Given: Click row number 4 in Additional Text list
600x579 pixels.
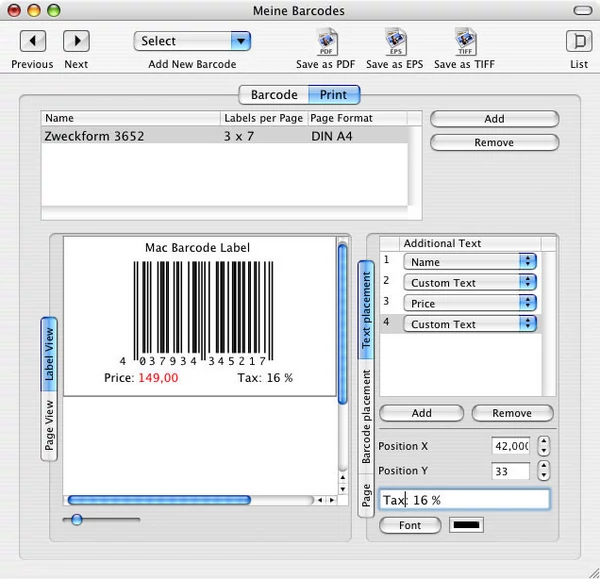Looking at the screenshot, I should pos(386,322).
